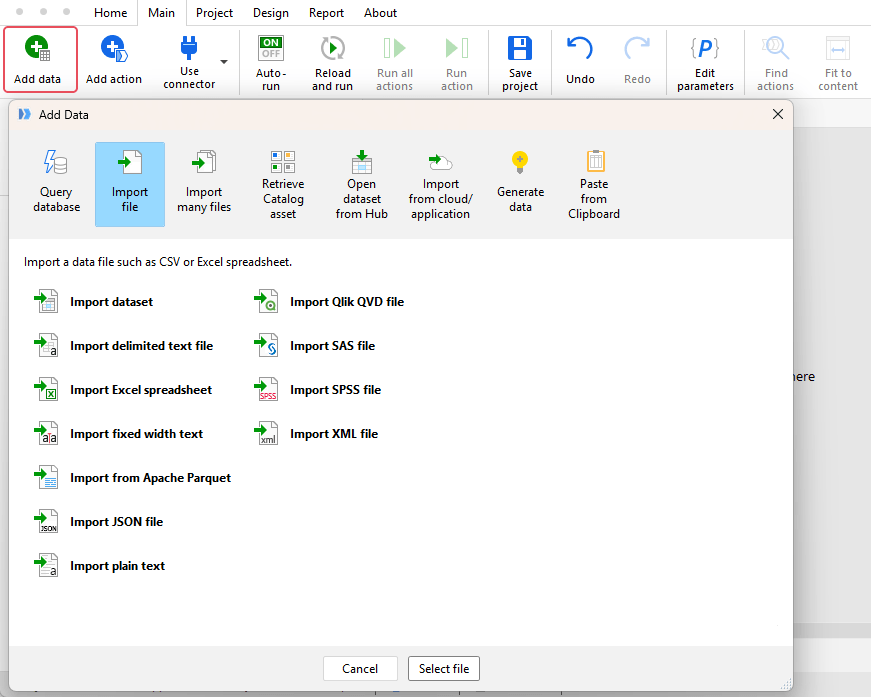
Task: Click Reload and run icon
Action: [332, 48]
